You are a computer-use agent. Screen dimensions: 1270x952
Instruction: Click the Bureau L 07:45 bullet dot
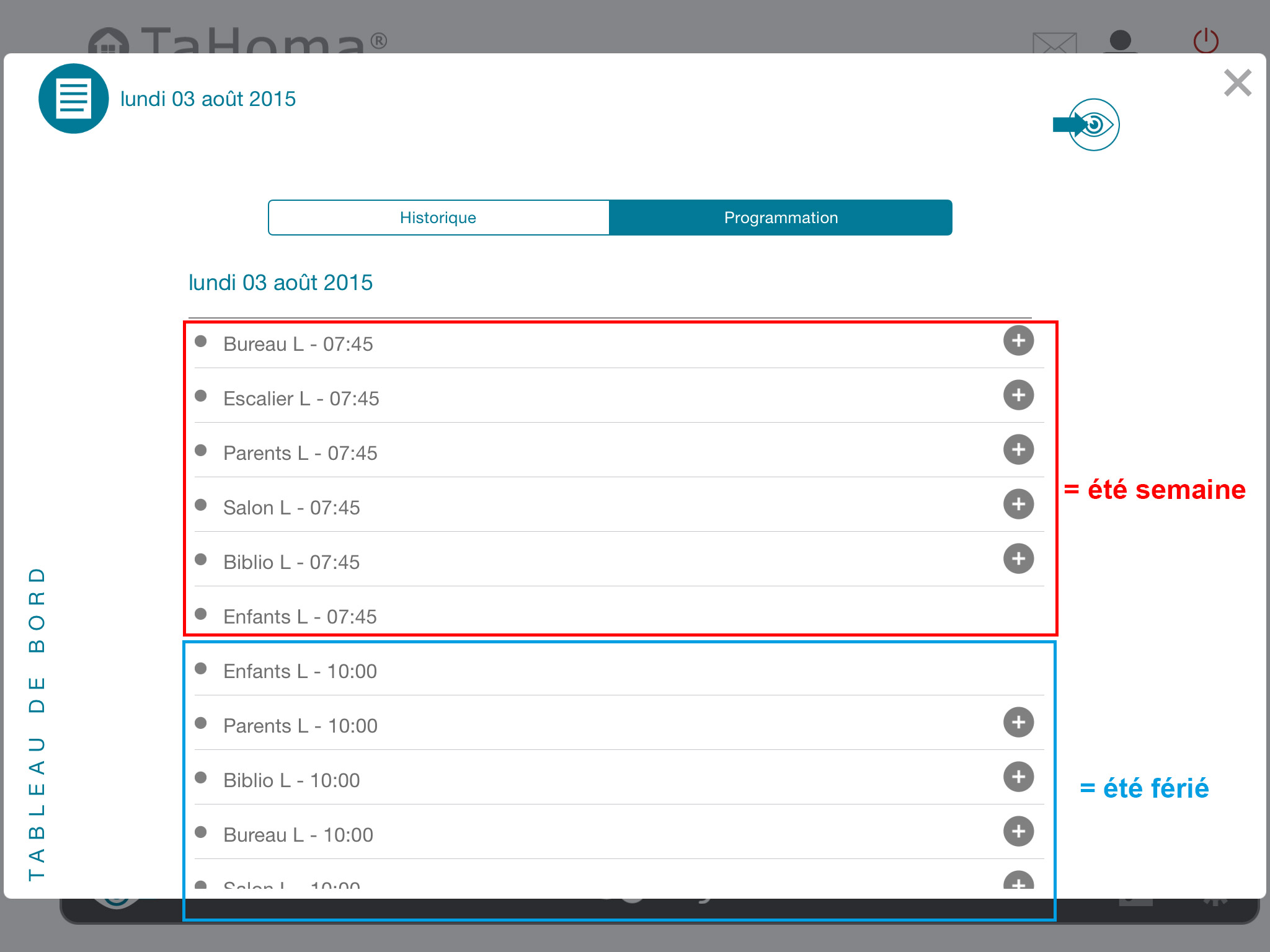[x=200, y=342]
